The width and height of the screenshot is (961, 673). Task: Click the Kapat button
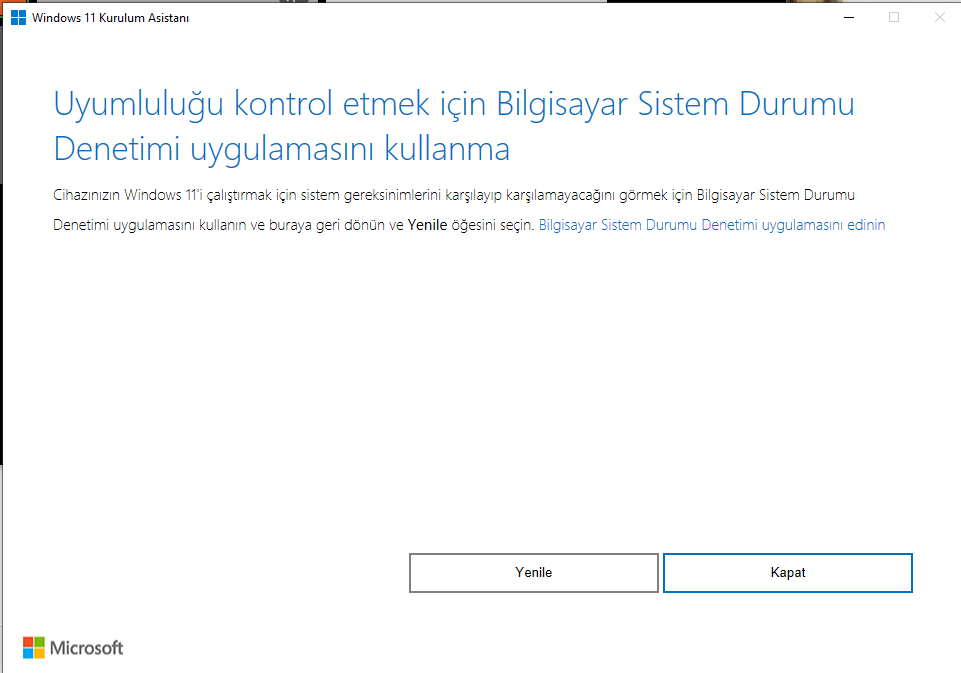[788, 572]
